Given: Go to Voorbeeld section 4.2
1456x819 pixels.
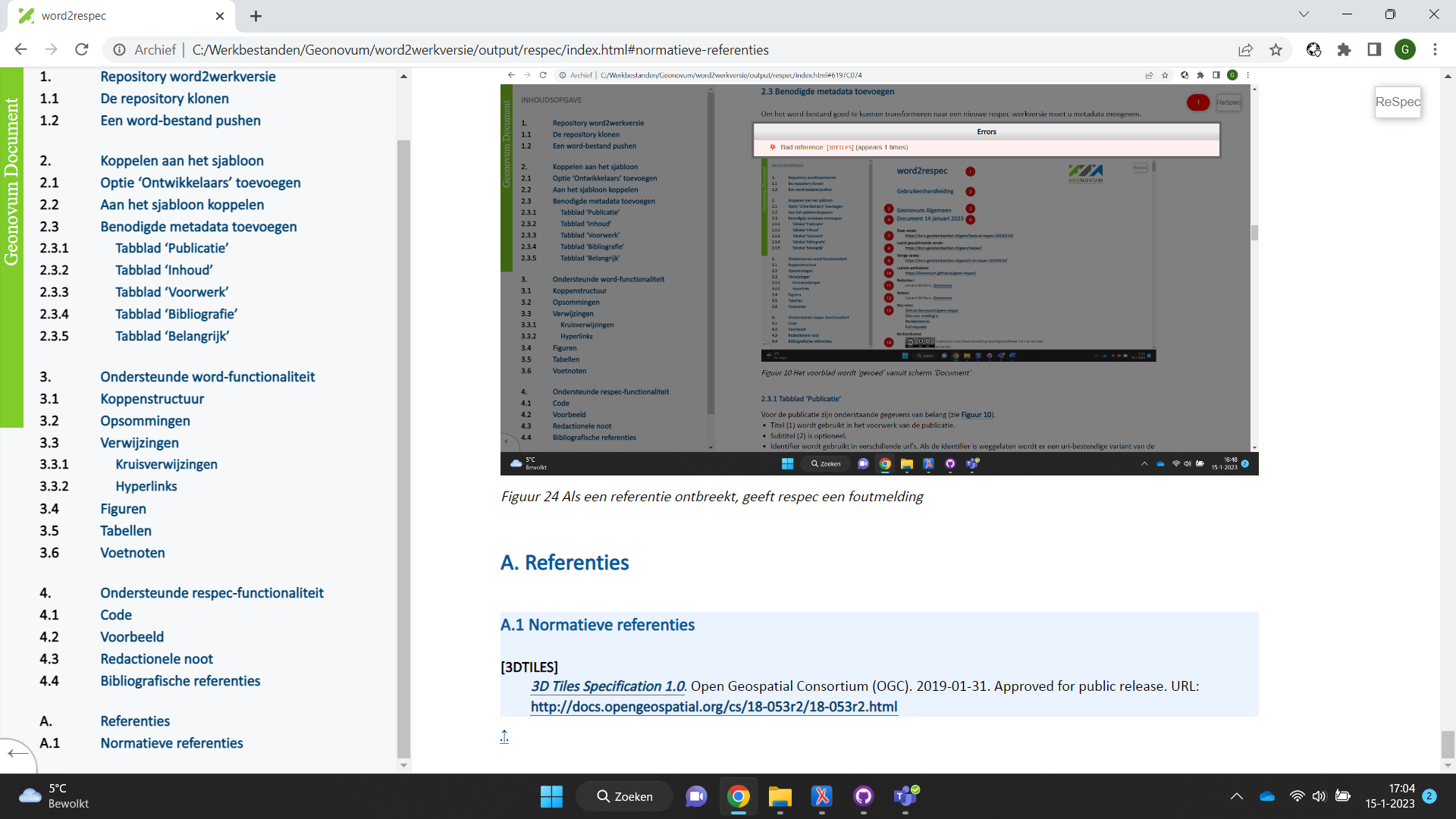Looking at the screenshot, I should click(132, 637).
